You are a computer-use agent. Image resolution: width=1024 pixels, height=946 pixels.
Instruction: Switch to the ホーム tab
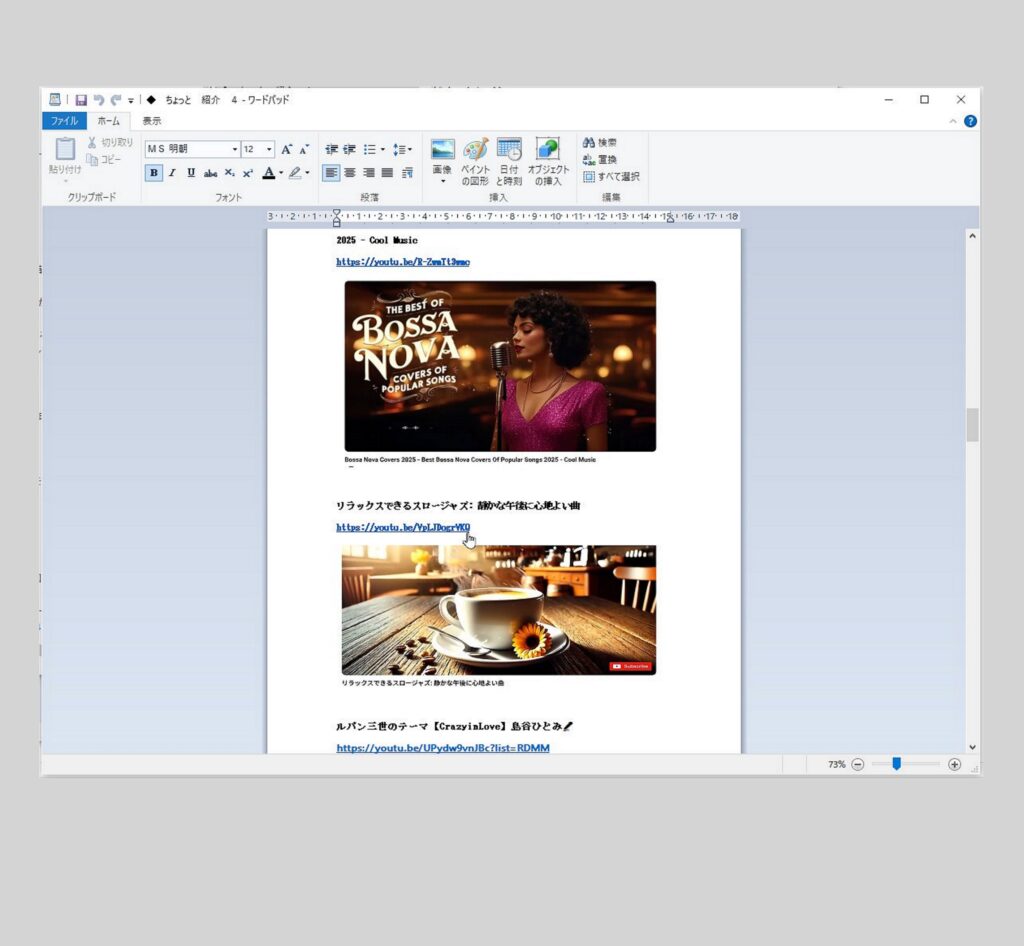pos(108,121)
